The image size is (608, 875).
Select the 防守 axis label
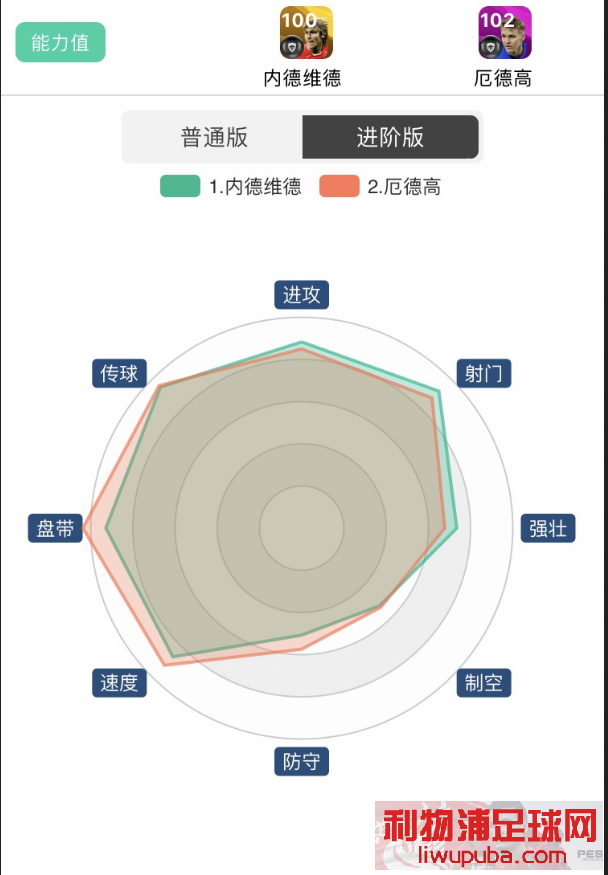coord(302,762)
